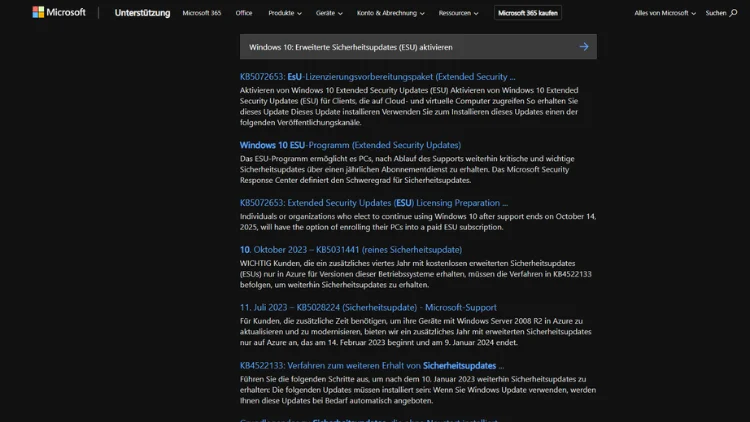Click text 'Für Kunden, die zusätzliche Zeit'
Screen dimensions: 750x422
(296, 321)
